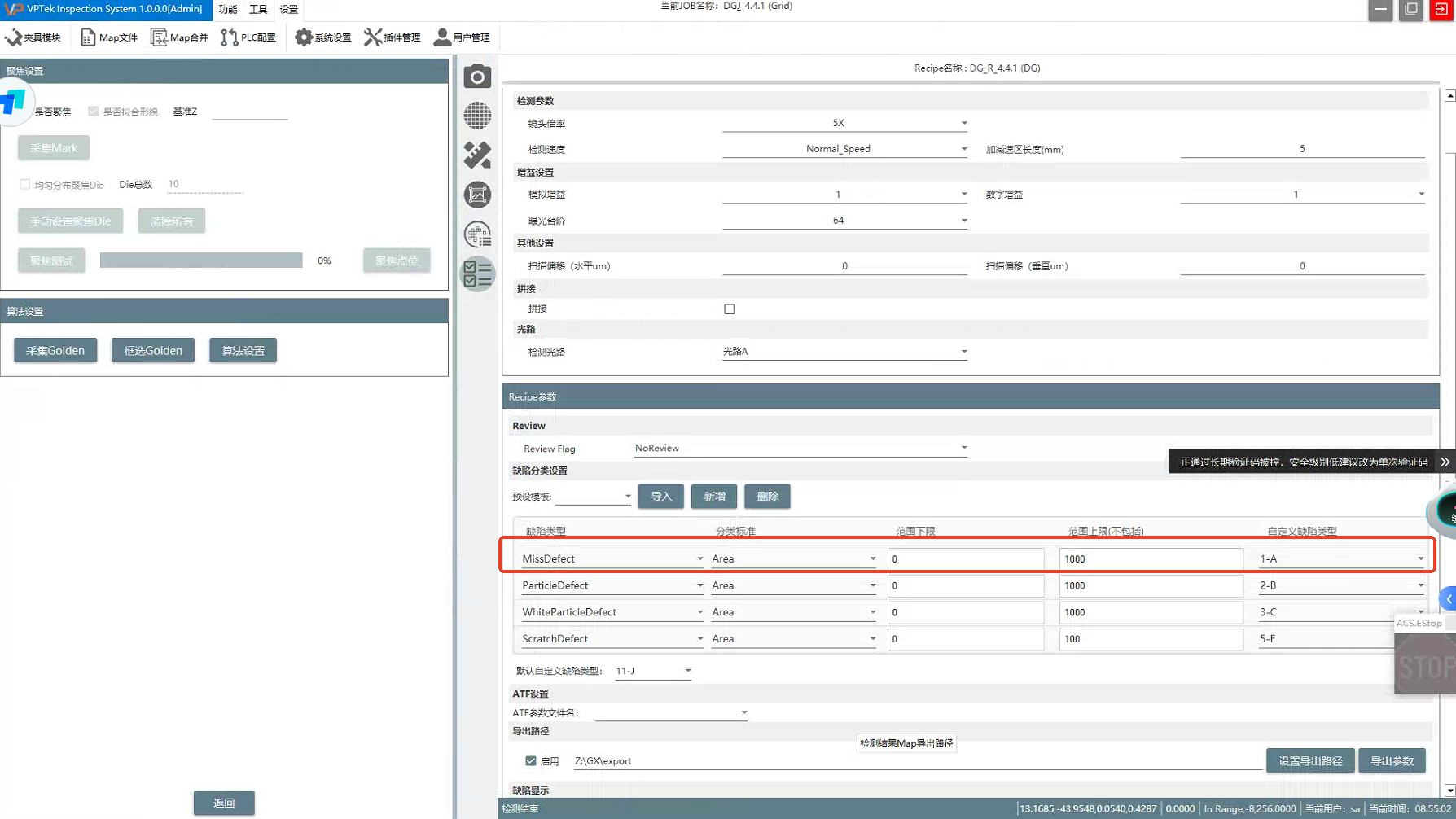Open the 夹具模块 fixture module tool
The width and height of the screenshot is (1456, 819).
(33, 37)
